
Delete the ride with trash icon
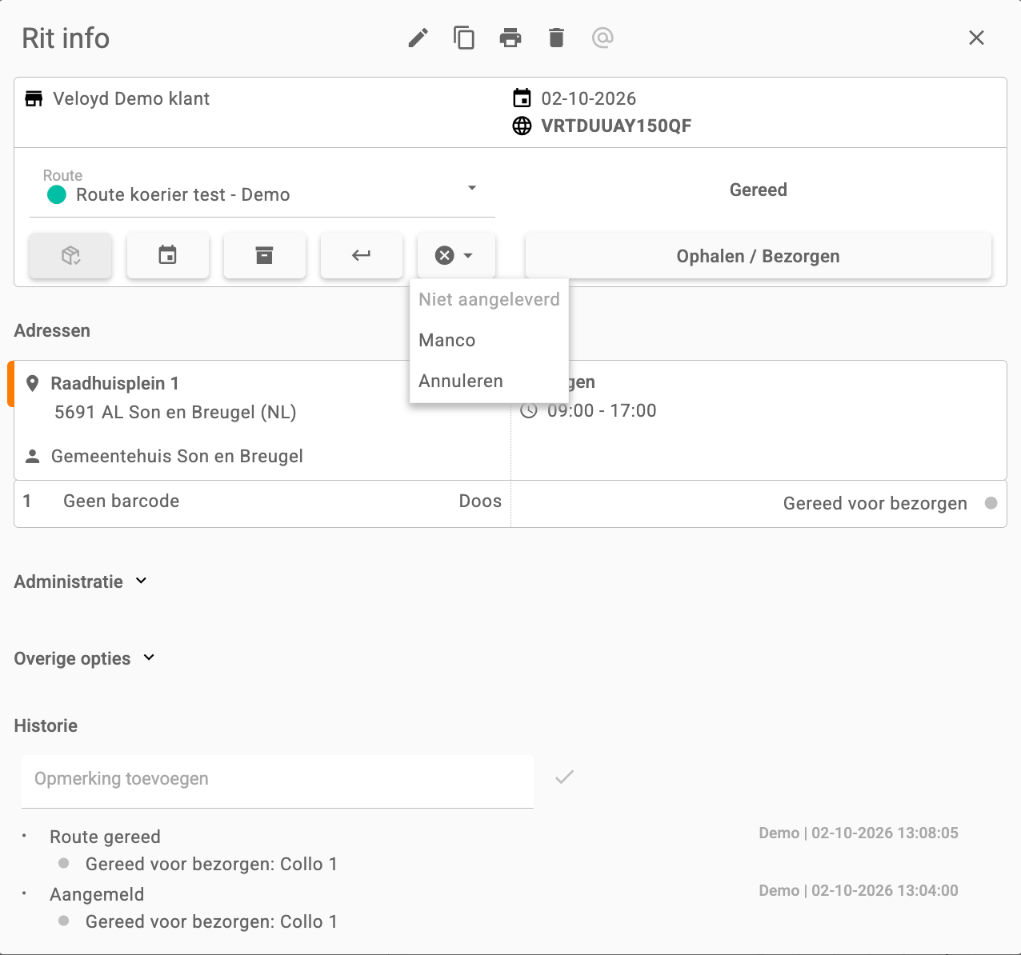[x=556, y=38]
